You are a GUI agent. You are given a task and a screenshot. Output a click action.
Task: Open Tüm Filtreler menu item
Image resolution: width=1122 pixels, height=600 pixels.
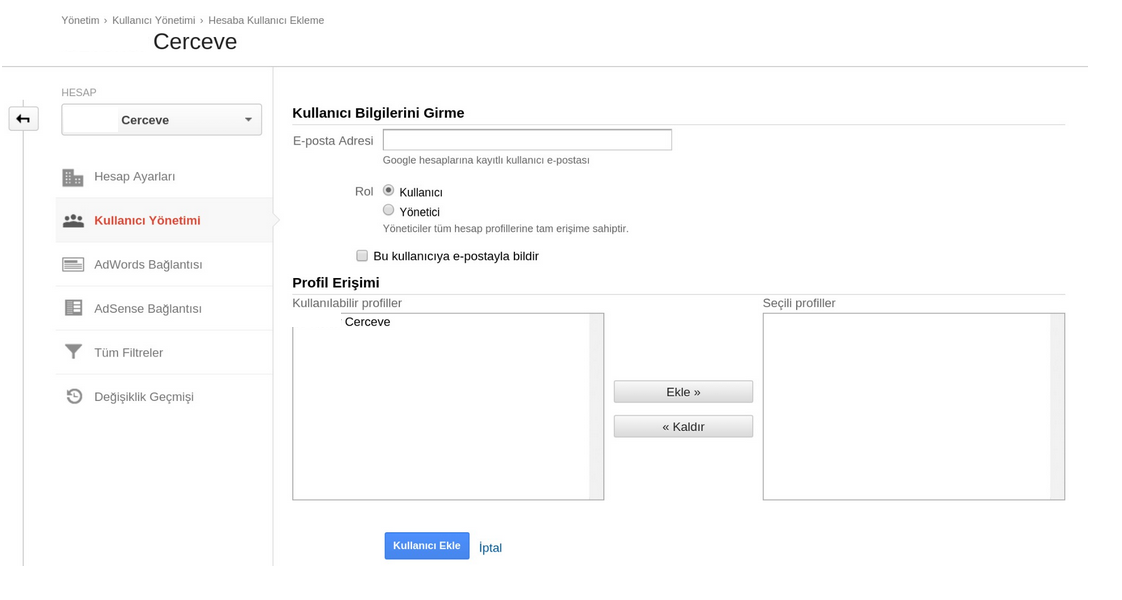point(129,353)
